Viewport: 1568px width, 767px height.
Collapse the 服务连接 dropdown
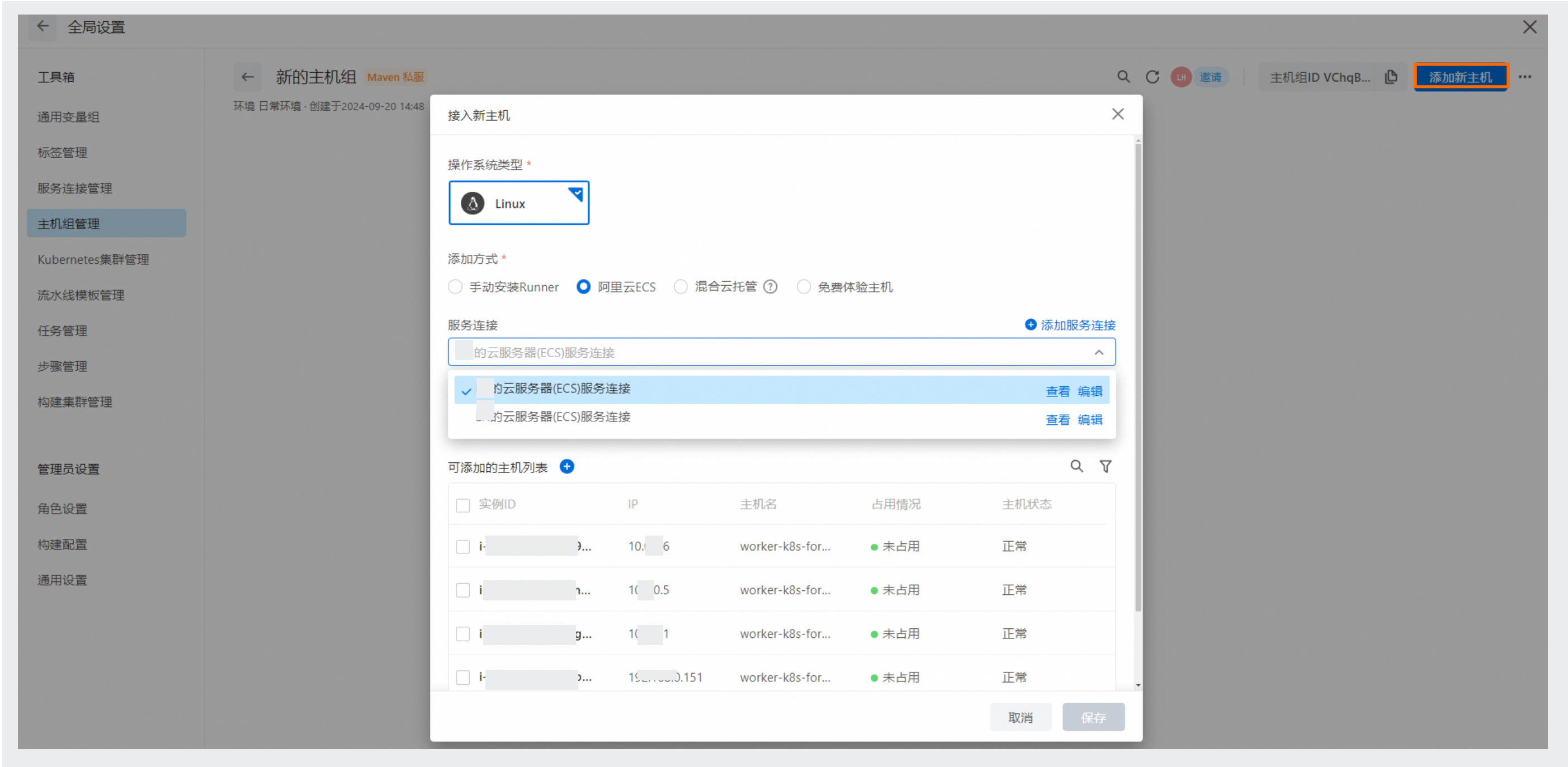[1099, 352]
